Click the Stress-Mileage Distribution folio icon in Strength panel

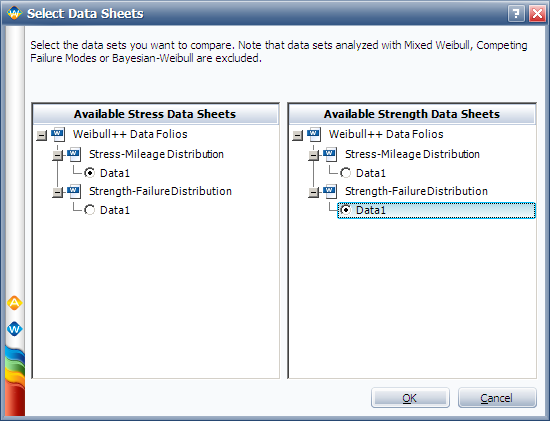pos(330,154)
